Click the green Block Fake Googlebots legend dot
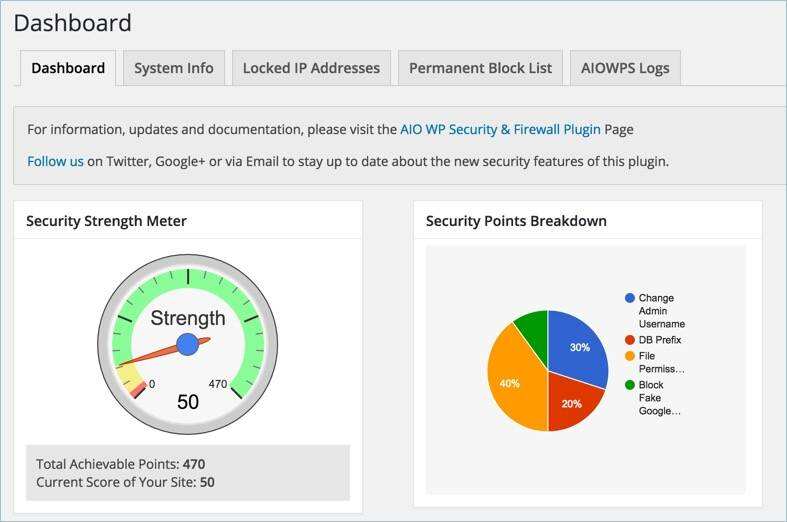The height and width of the screenshot is (522, 787). (x=630, y=385)
